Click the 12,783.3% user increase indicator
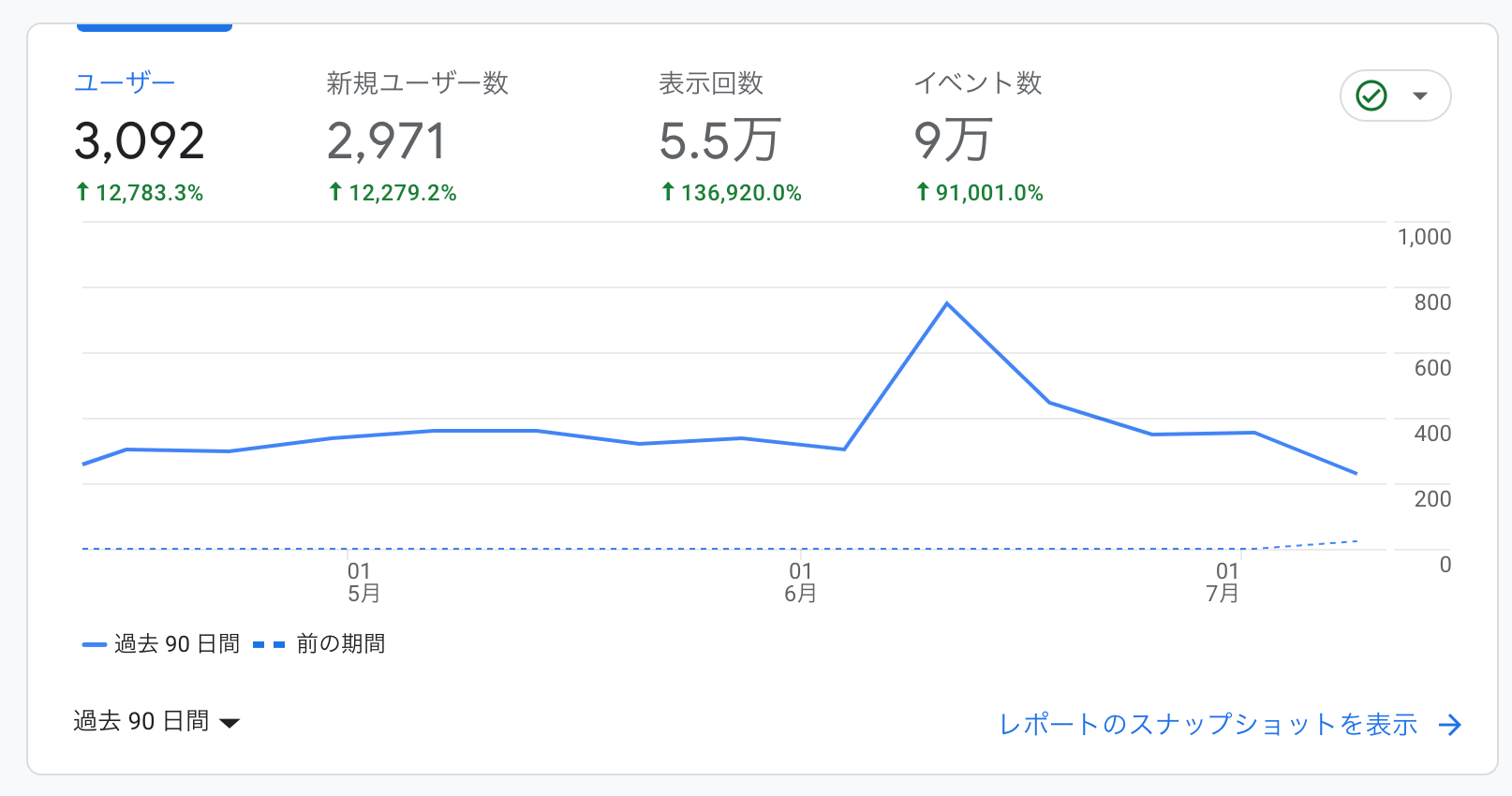1512x796 pixels. 141,193
